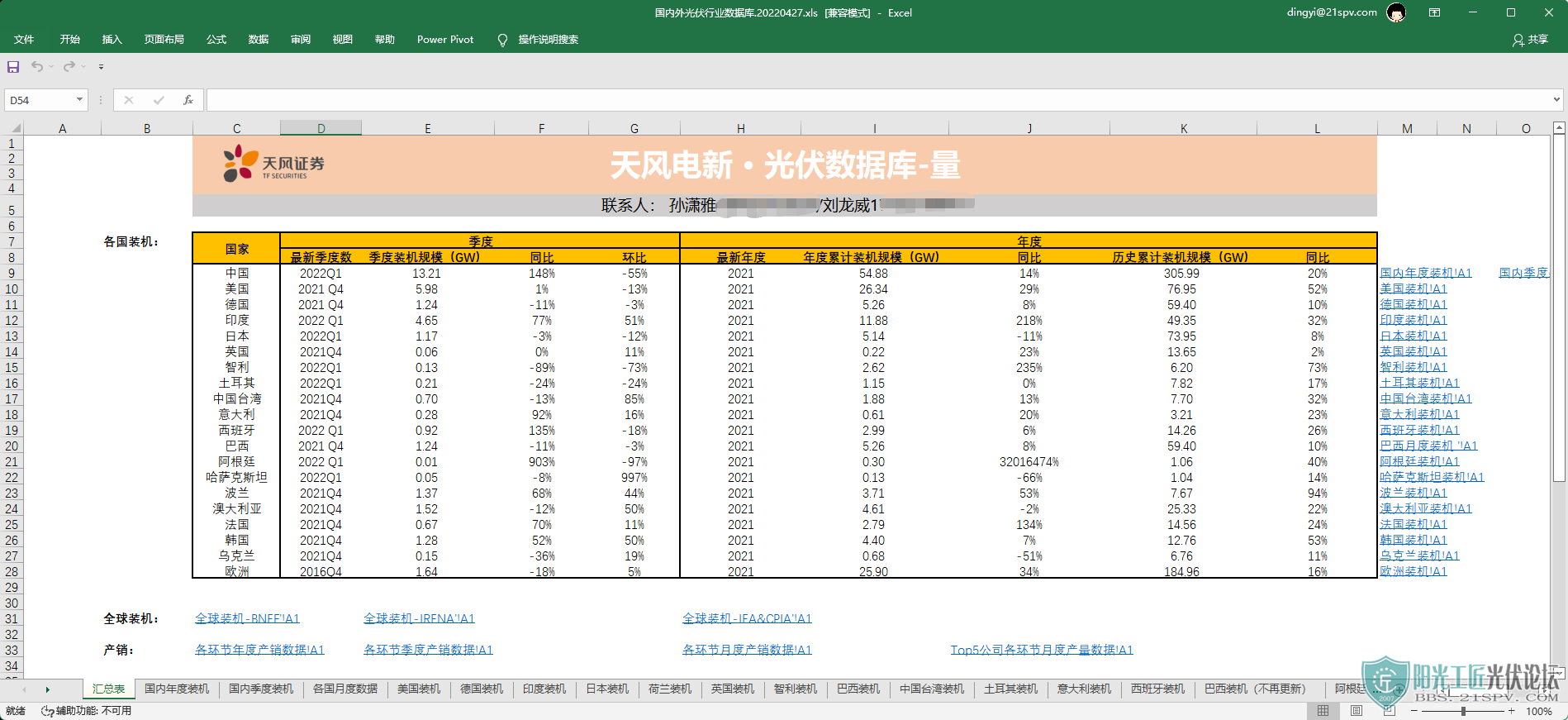Open the 视图 ribbon tab
The image size is (1568, 720).
pos(343,40)
